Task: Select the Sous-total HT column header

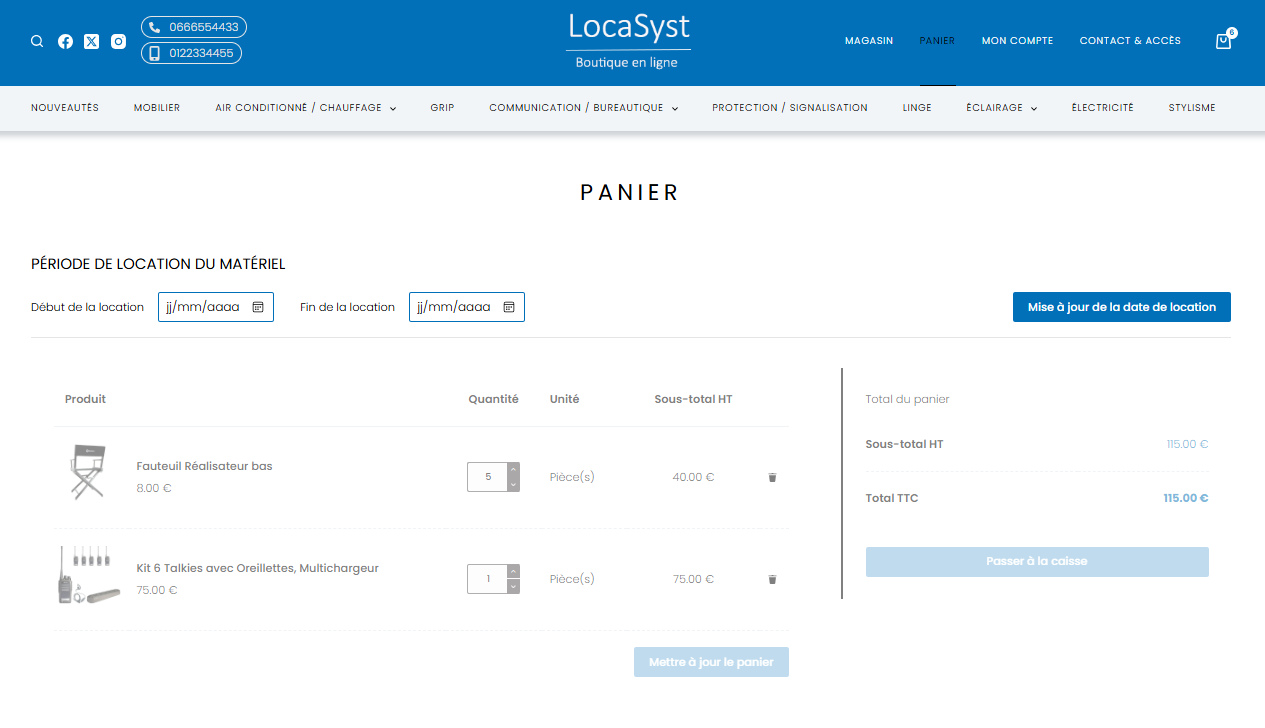Action: [693, 399]
